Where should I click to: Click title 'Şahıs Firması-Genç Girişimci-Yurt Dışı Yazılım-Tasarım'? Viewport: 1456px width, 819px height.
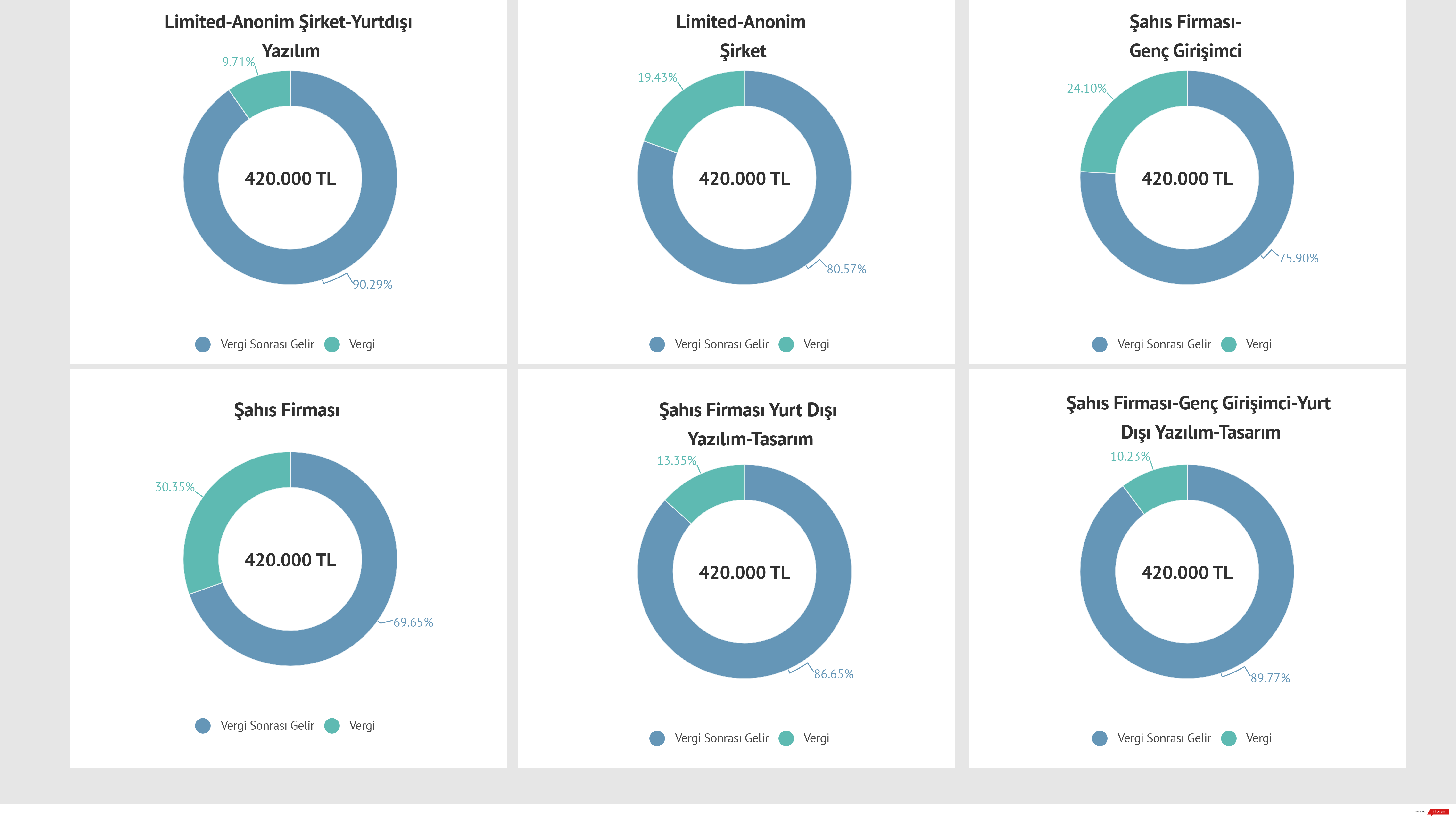1199,418
